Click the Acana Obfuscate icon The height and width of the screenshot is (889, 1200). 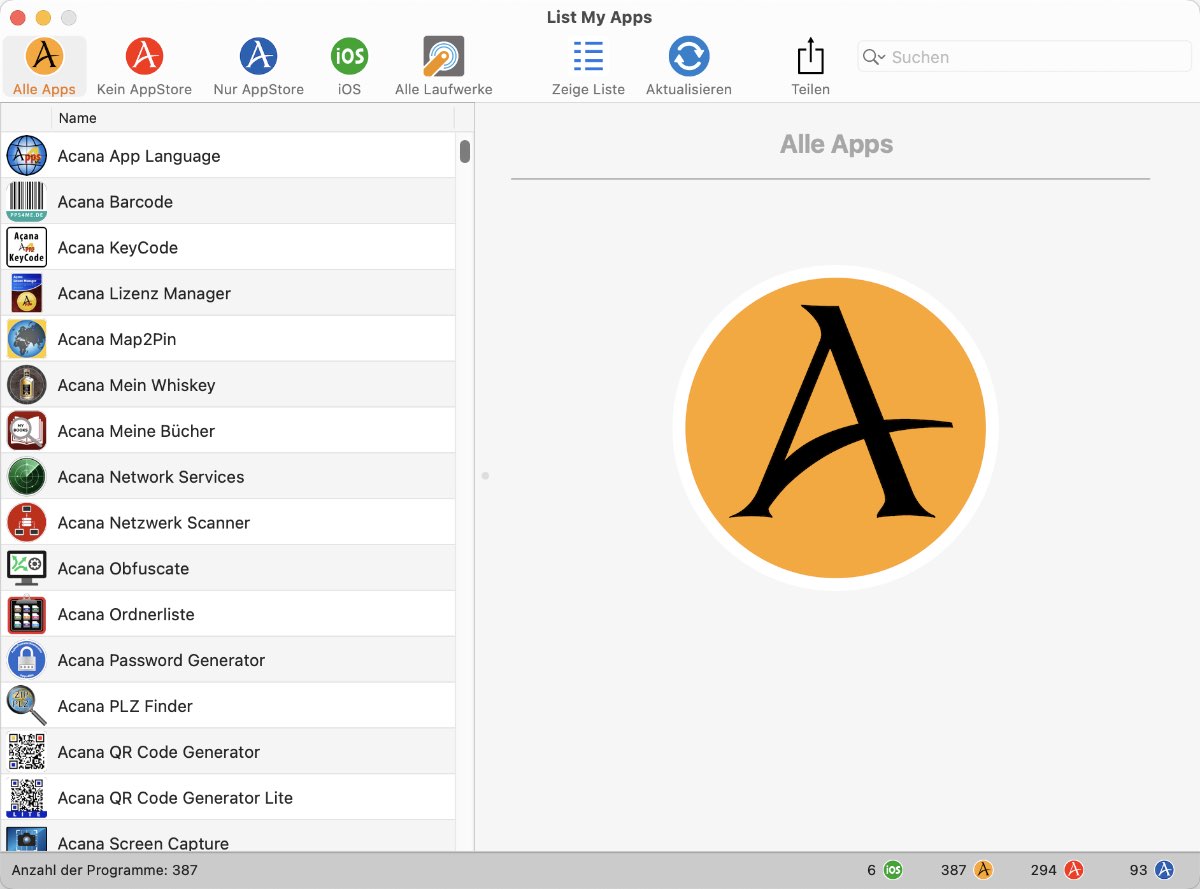tap(27, 568)
